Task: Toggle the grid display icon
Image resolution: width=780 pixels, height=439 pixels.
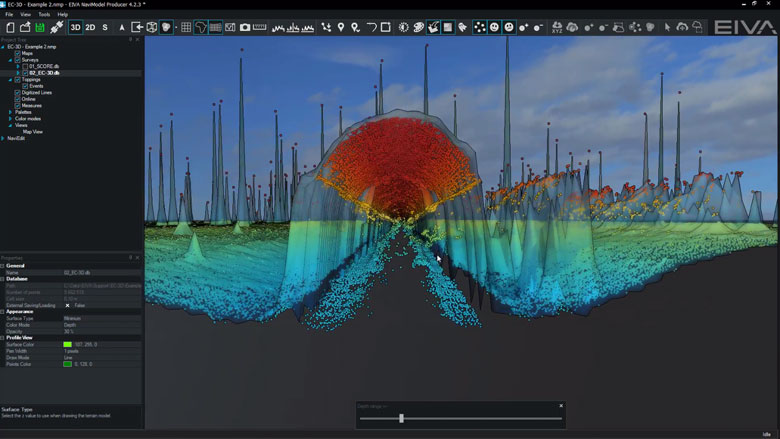Action: 186,27
